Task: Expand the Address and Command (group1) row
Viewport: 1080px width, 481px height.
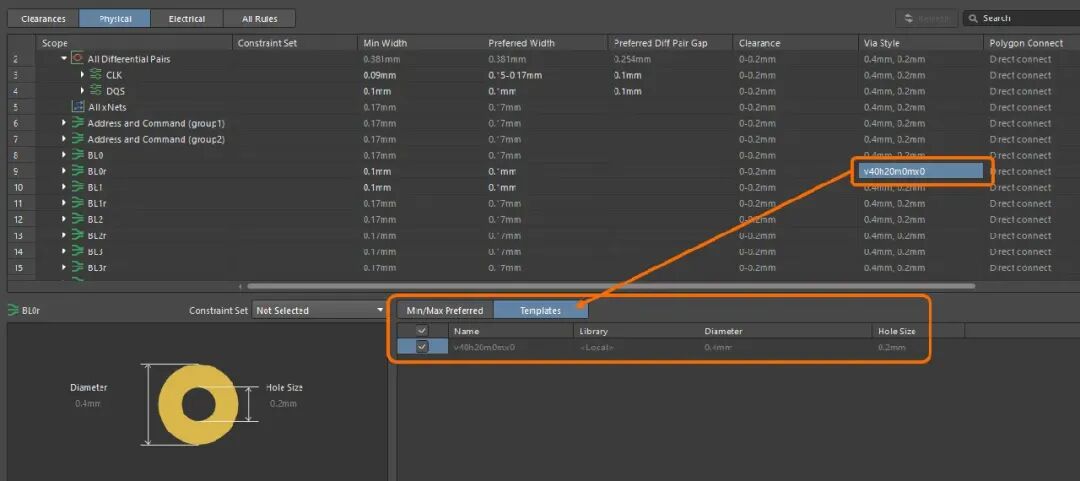Action: [x=64, y=123]
